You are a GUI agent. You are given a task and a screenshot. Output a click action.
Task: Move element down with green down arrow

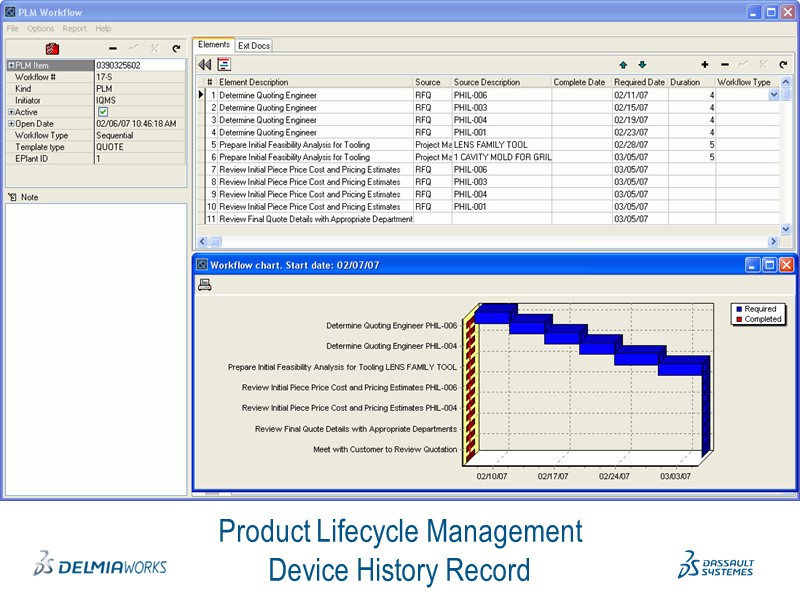[642, 64]
